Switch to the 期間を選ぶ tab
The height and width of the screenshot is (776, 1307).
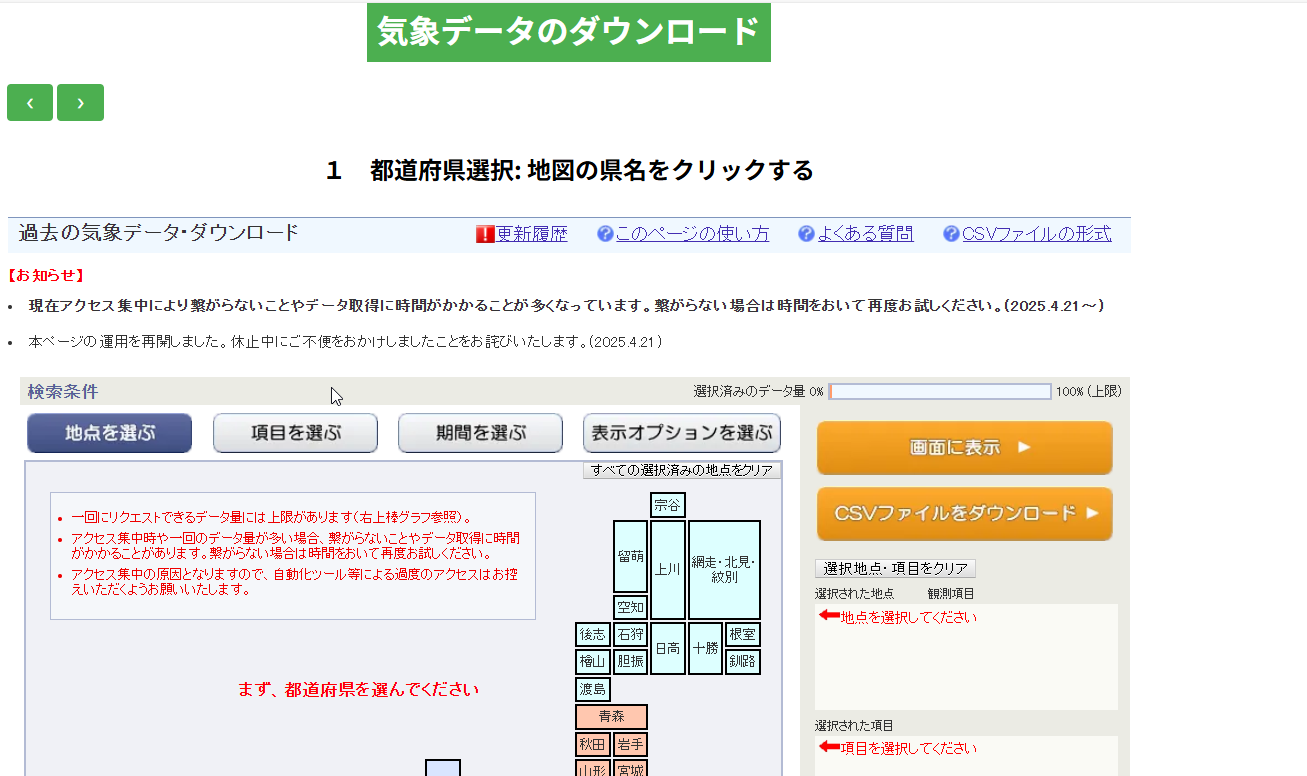(x=480, y=432)
